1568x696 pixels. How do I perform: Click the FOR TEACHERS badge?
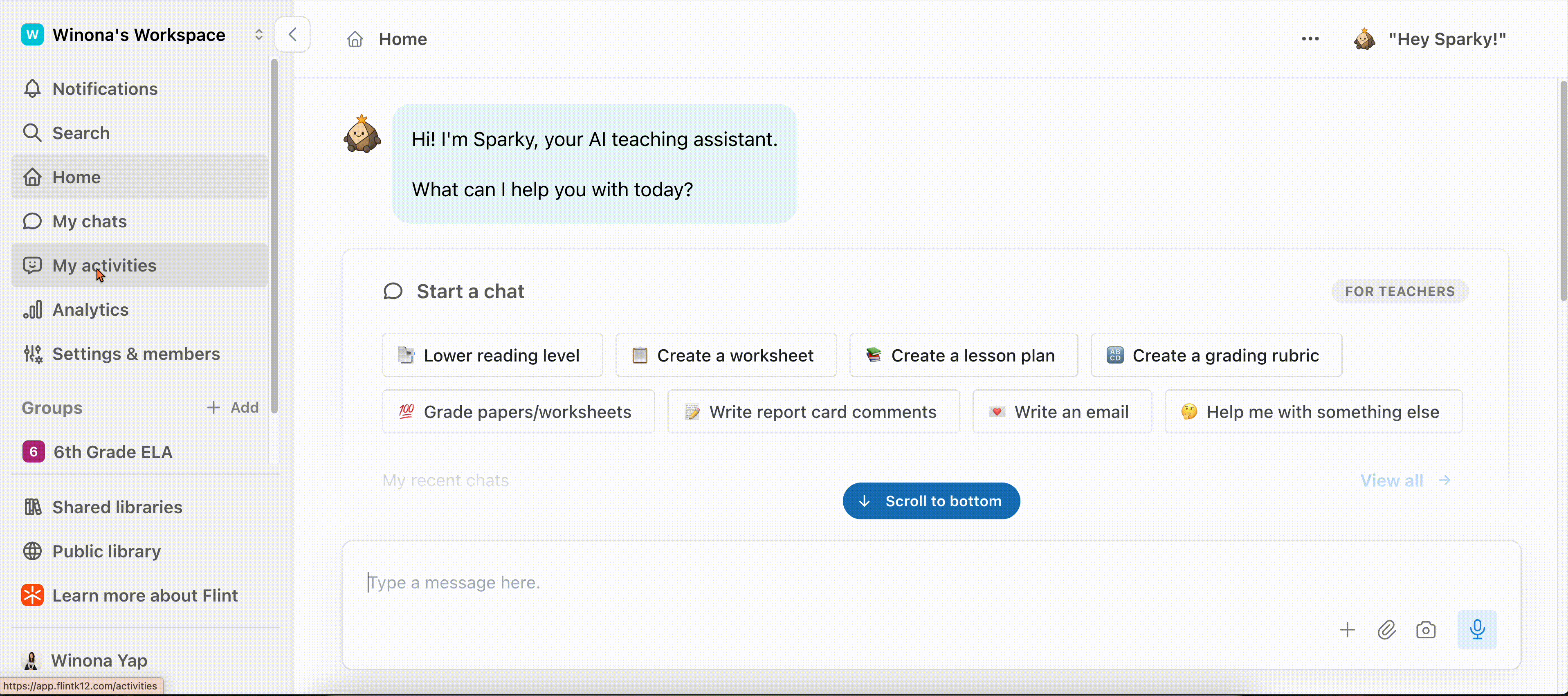click(1400, 292)
